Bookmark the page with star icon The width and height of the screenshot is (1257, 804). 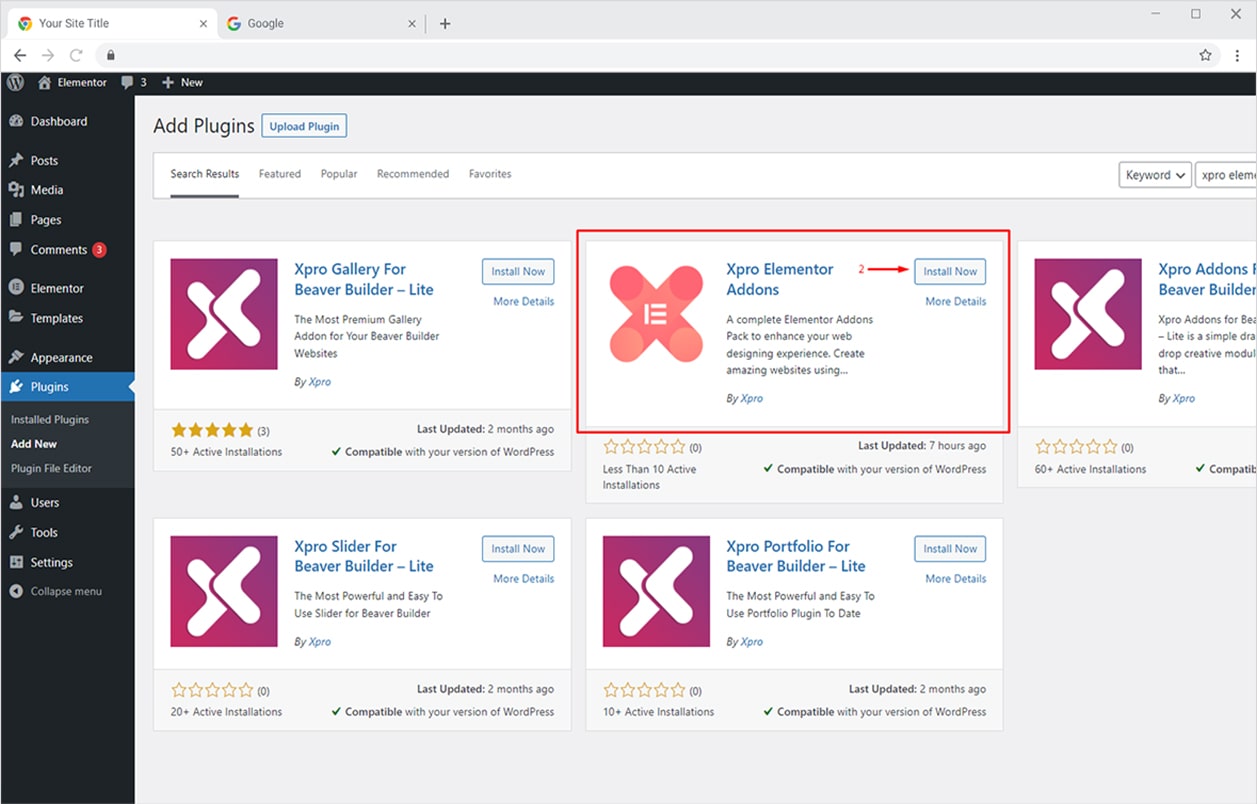tap(1205, 55)
